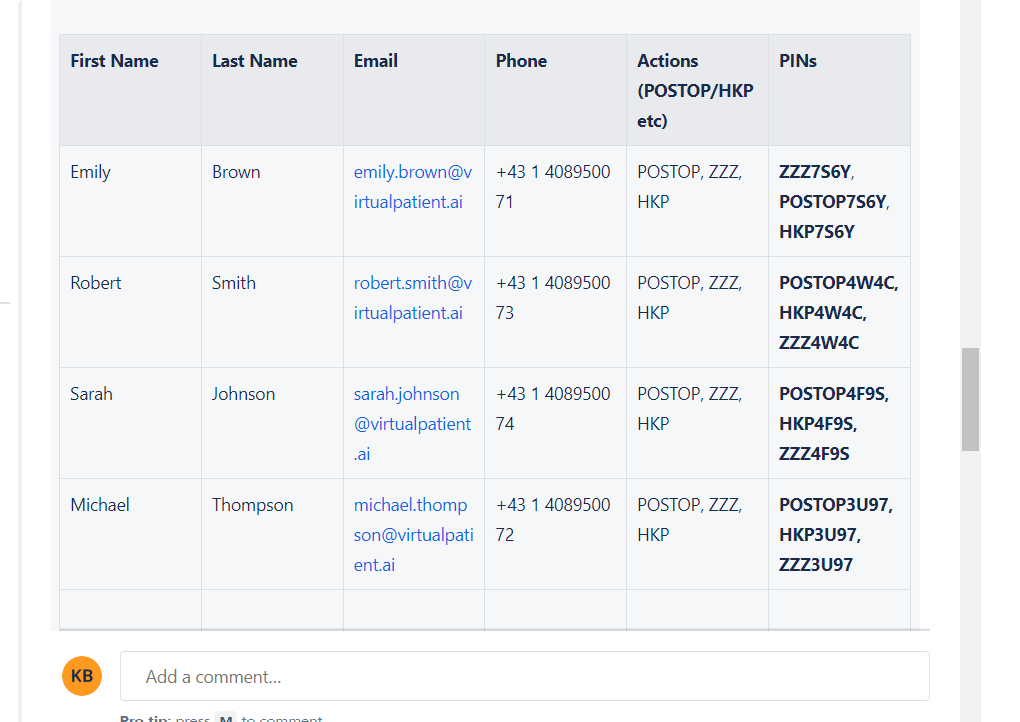
Task: Click the Emily first name cell
Action: [x=91, y=172]
